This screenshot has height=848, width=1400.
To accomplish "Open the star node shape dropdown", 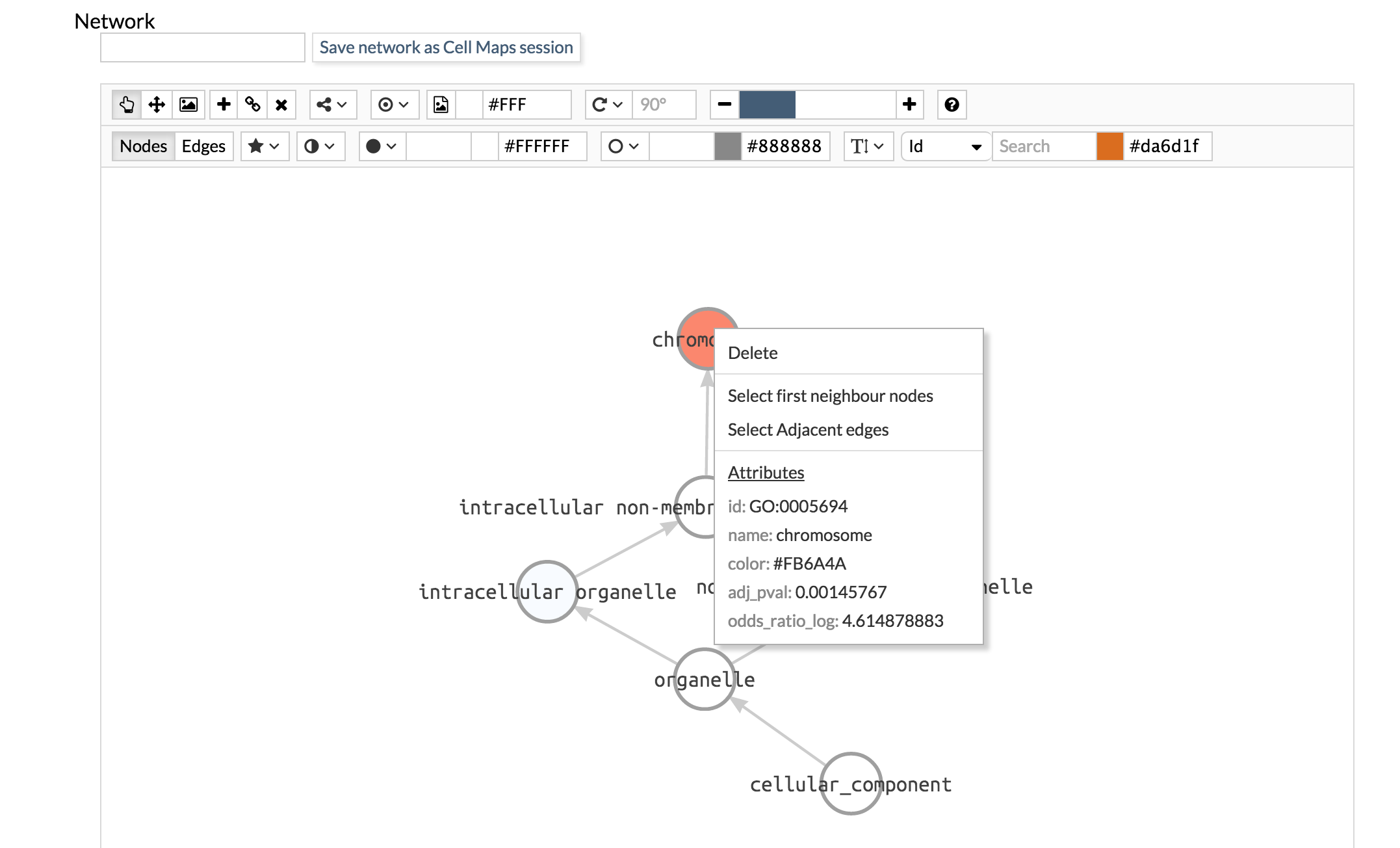I will point(265,146).
